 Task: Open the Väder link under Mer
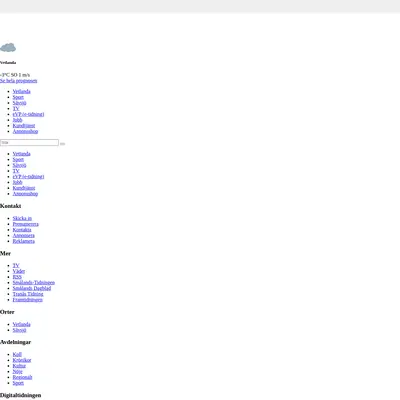point(19,271)
